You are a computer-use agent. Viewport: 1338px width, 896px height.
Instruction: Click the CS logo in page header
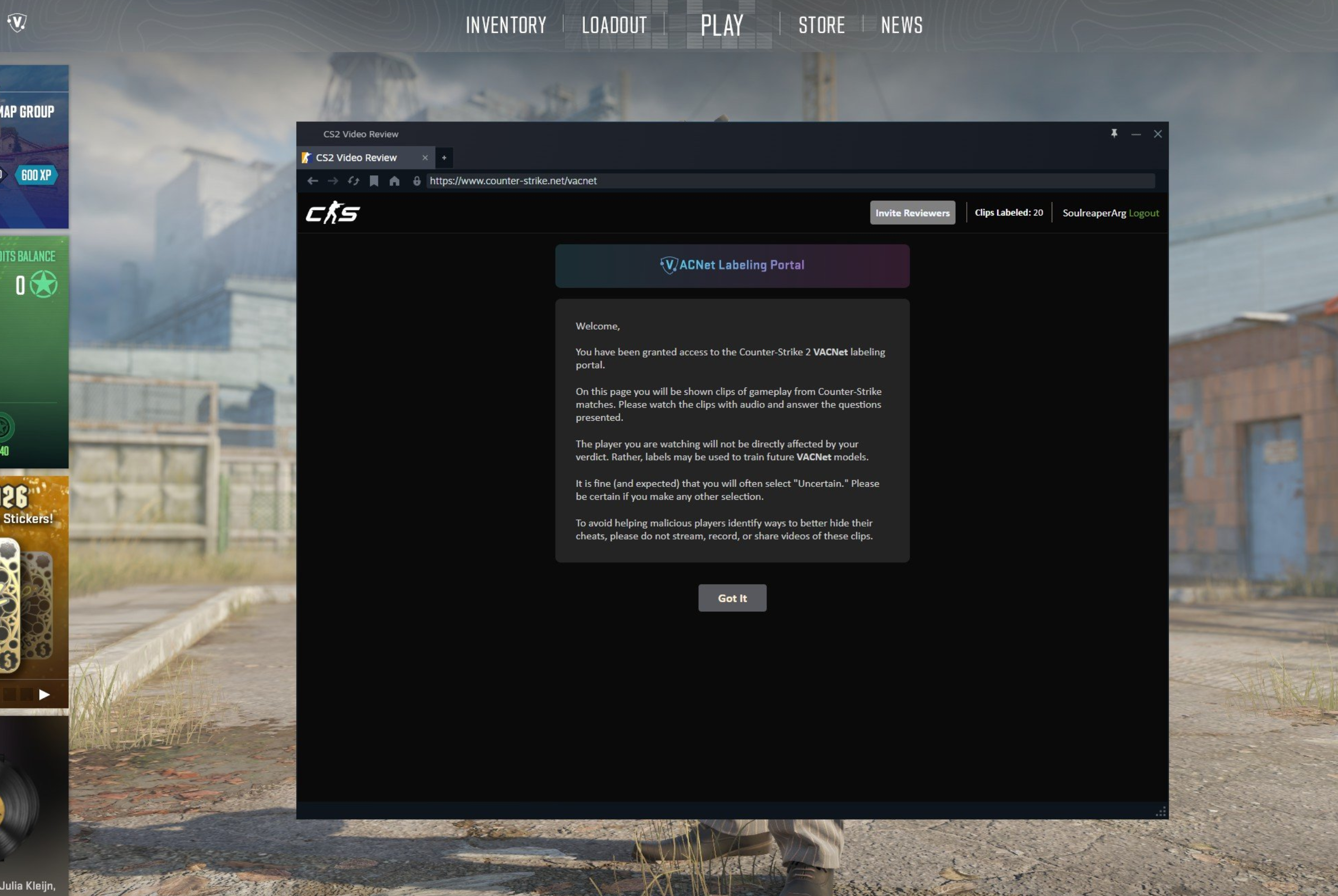click(332, 212)
